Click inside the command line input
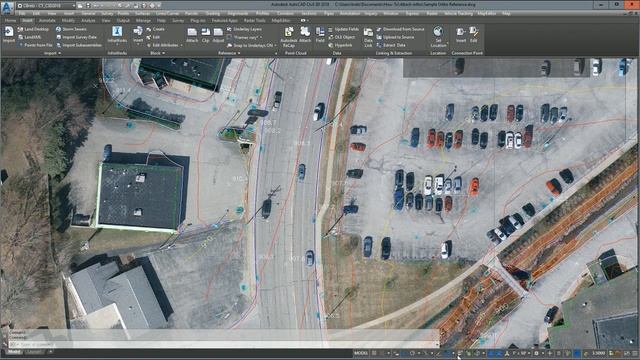The width and height of the screenshot is (640, 360). (x=224, y=344)
